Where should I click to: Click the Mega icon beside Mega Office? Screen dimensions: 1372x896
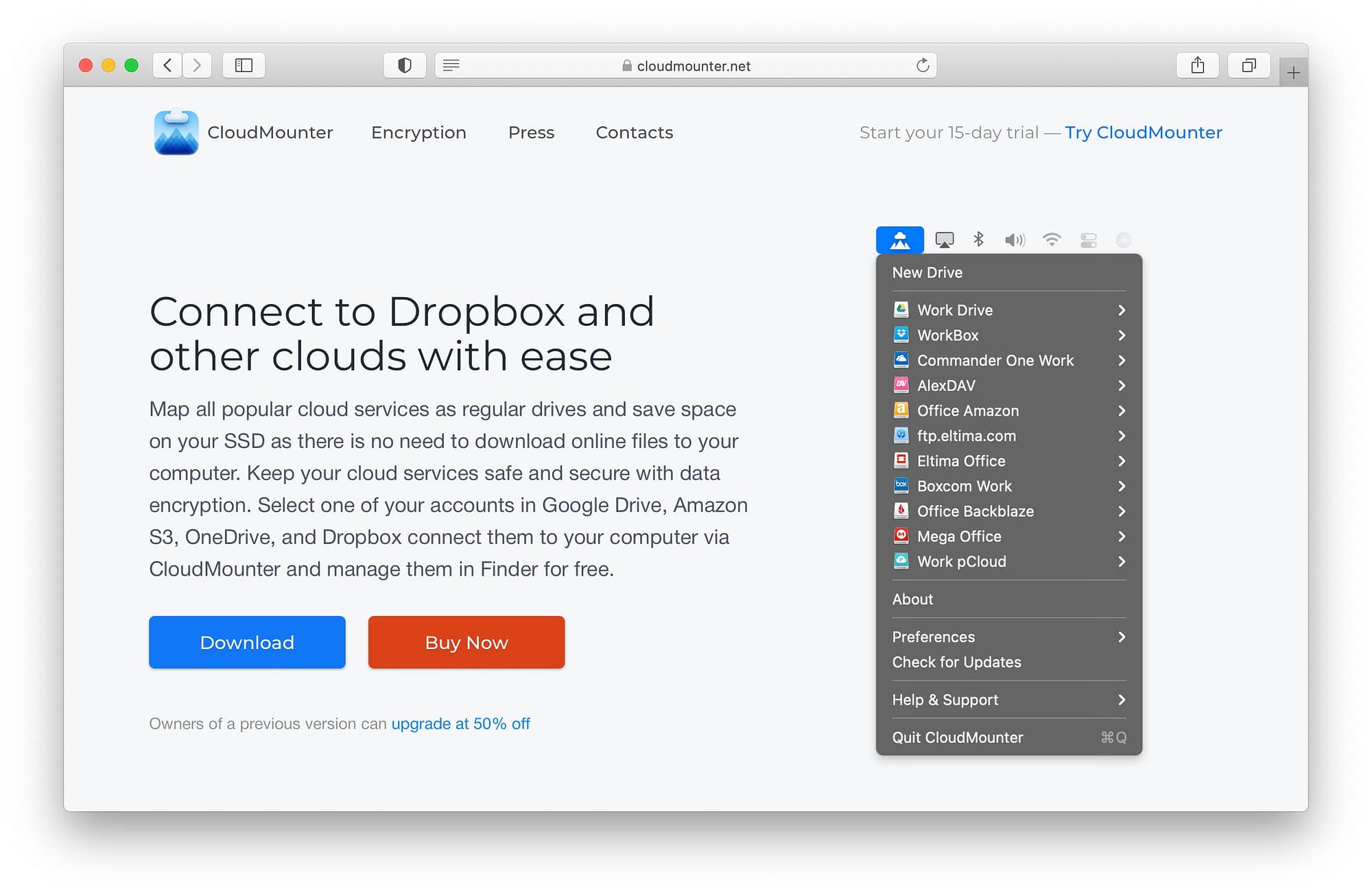coord(901,536)
